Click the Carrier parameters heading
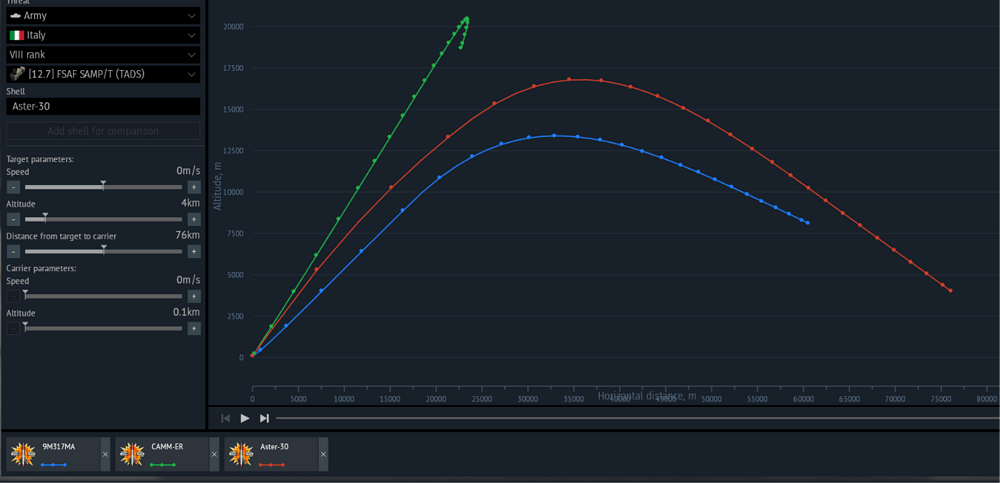1000x483 pixels. [41, 268]
